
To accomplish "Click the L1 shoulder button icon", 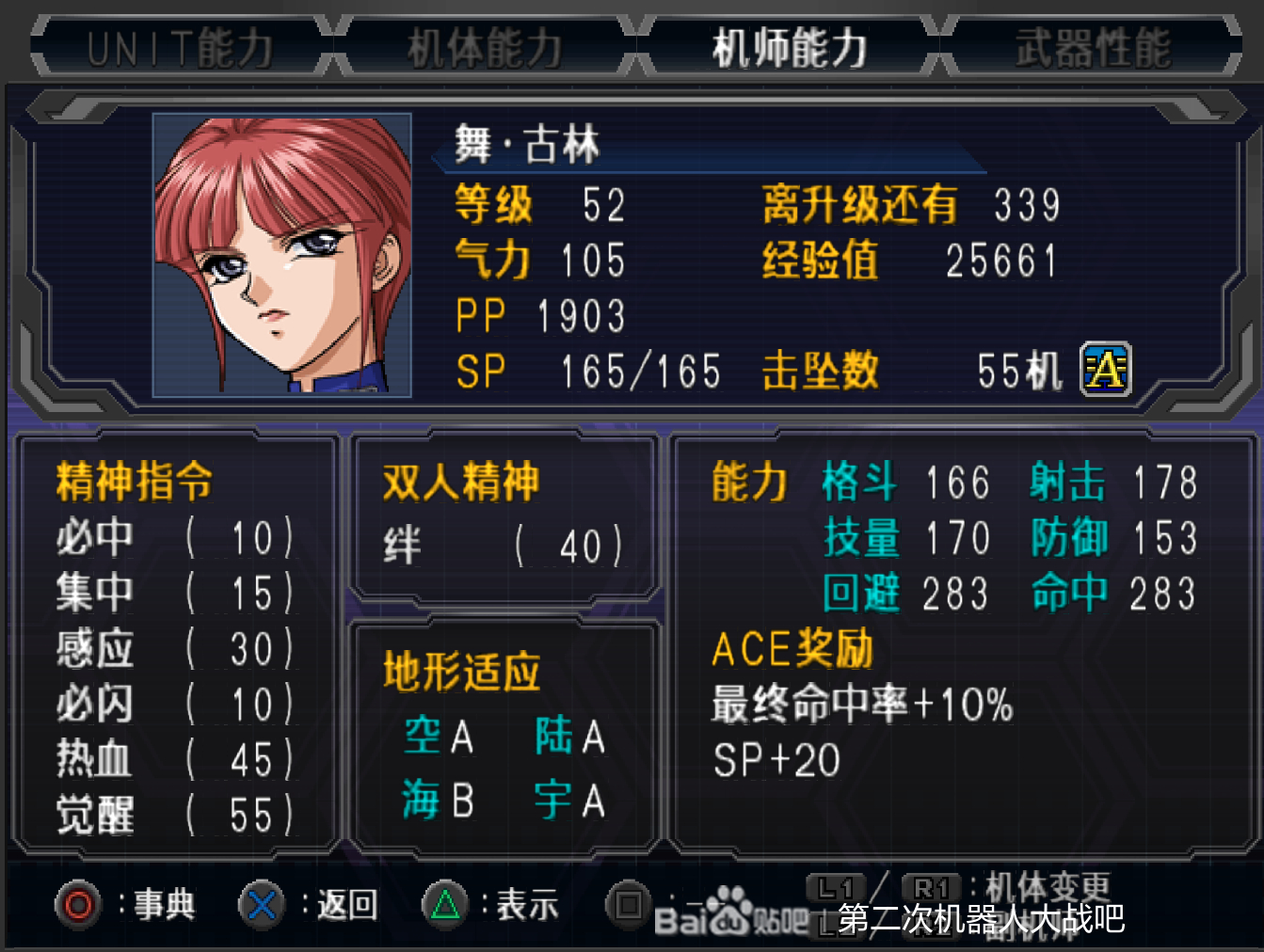I will (836, 887).
